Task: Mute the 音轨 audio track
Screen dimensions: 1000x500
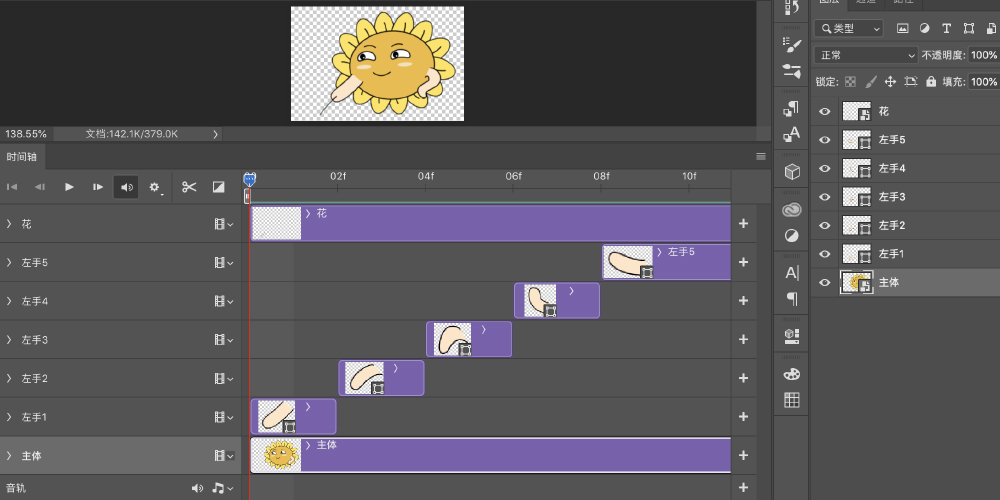Action: tap(197, 489)
